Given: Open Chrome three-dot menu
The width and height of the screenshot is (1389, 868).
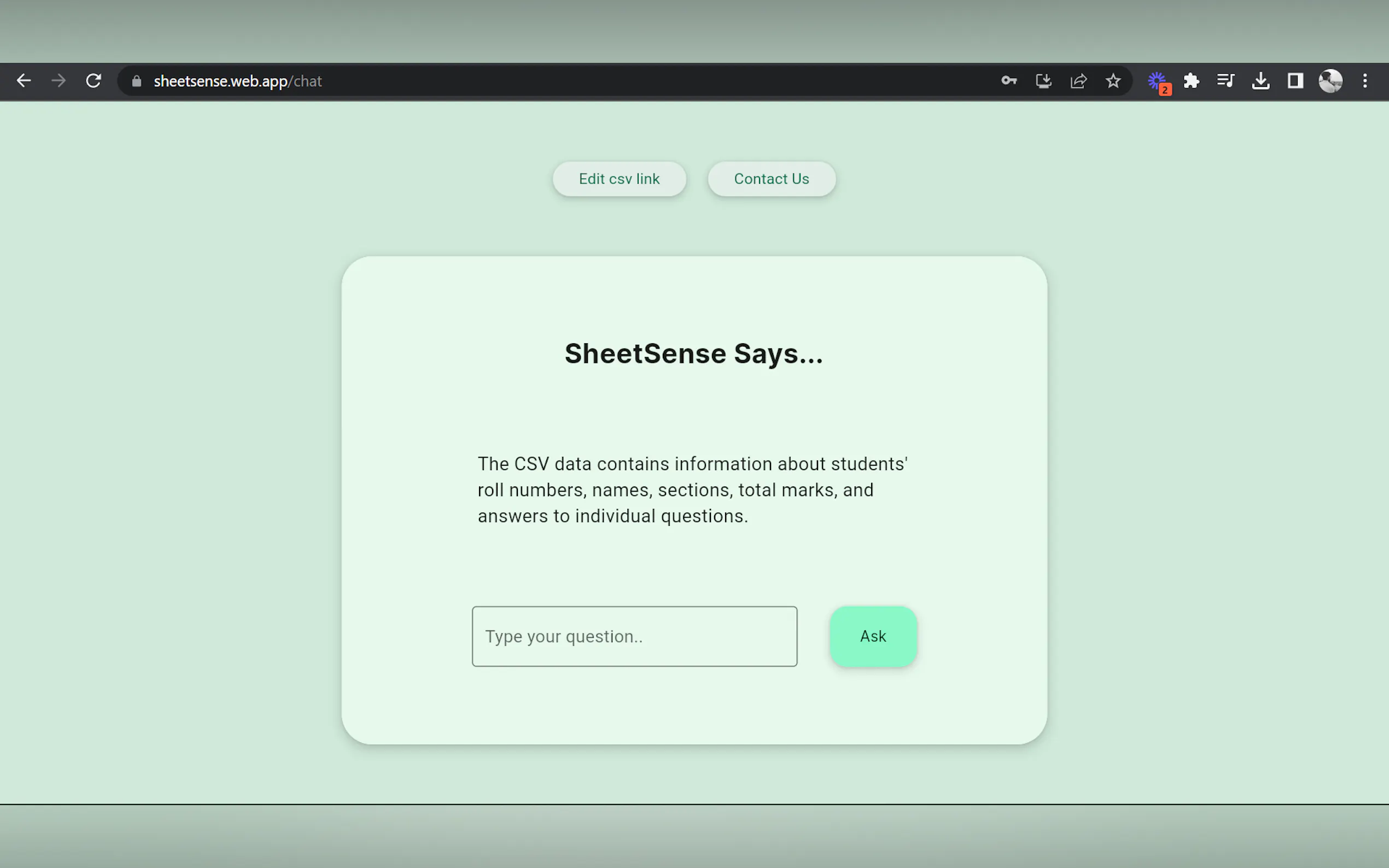Looking at the screenshot, I should click(x=1365, y=81).
